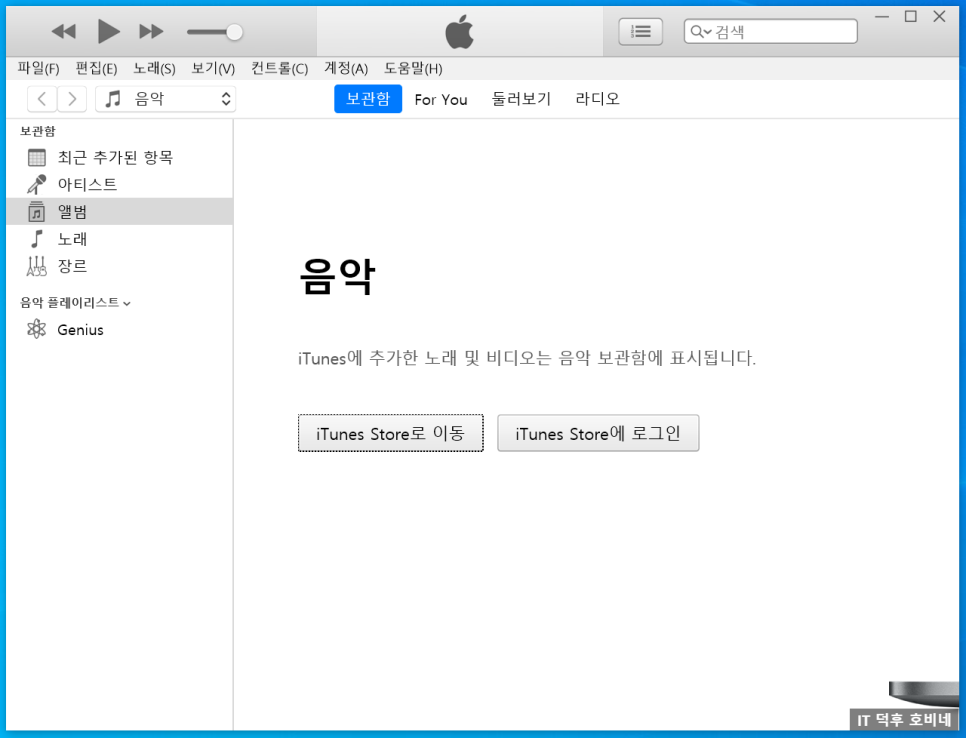Go back with the left arrow button
966x738 pixels.
tap(42, 99)
